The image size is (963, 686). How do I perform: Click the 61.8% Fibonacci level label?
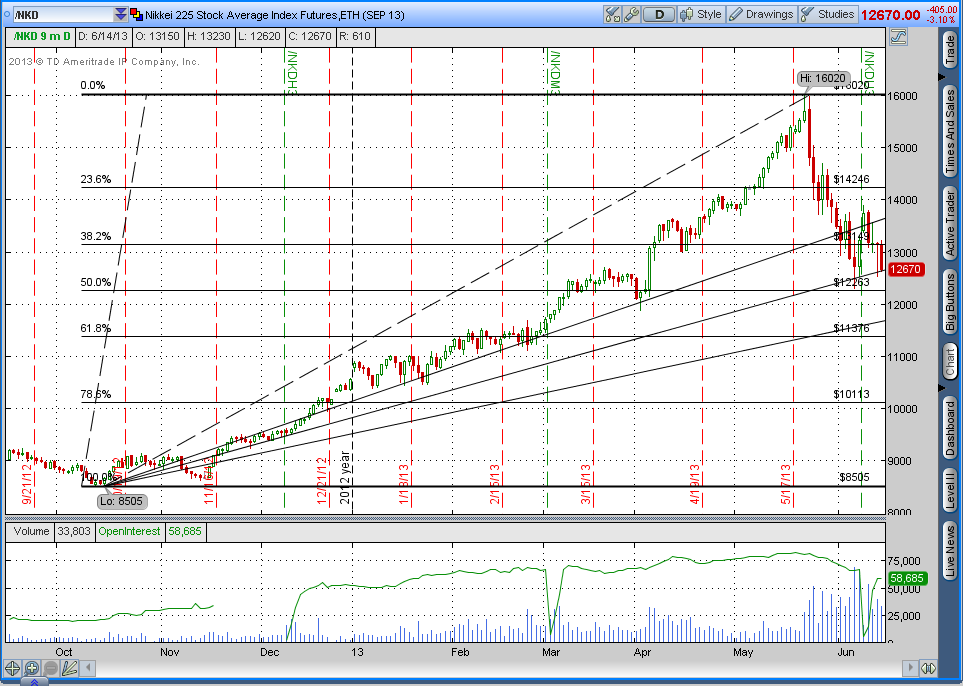tap(96, 329)
